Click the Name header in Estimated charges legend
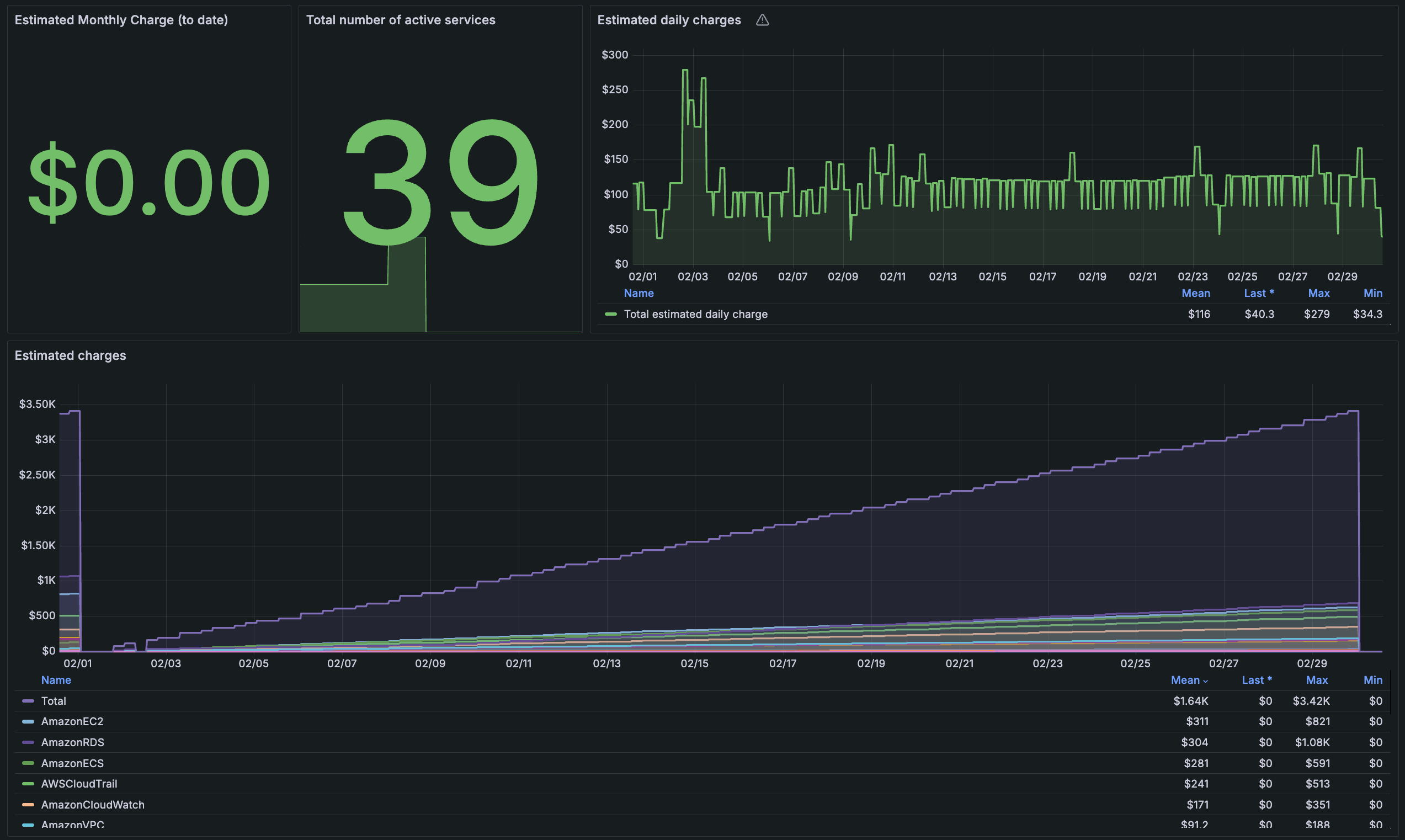 56,680
